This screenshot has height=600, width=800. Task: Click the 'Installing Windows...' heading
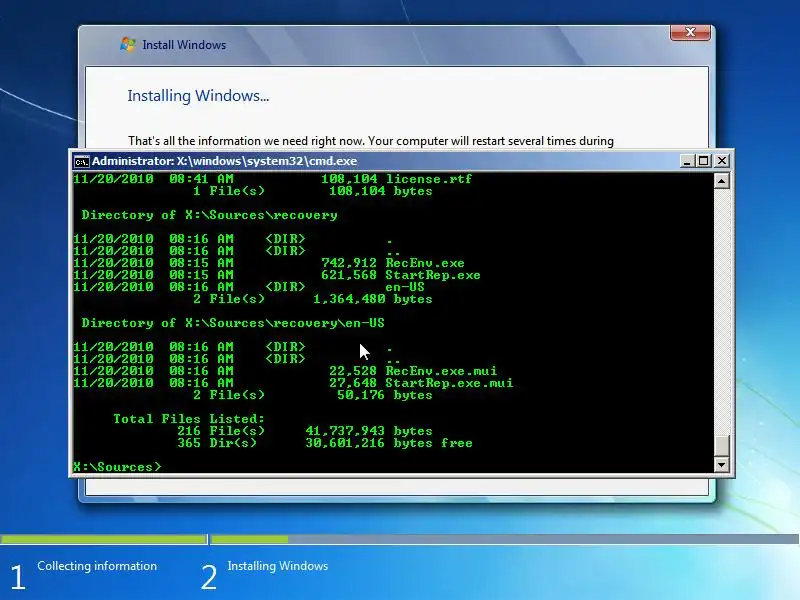coord(198,96)
